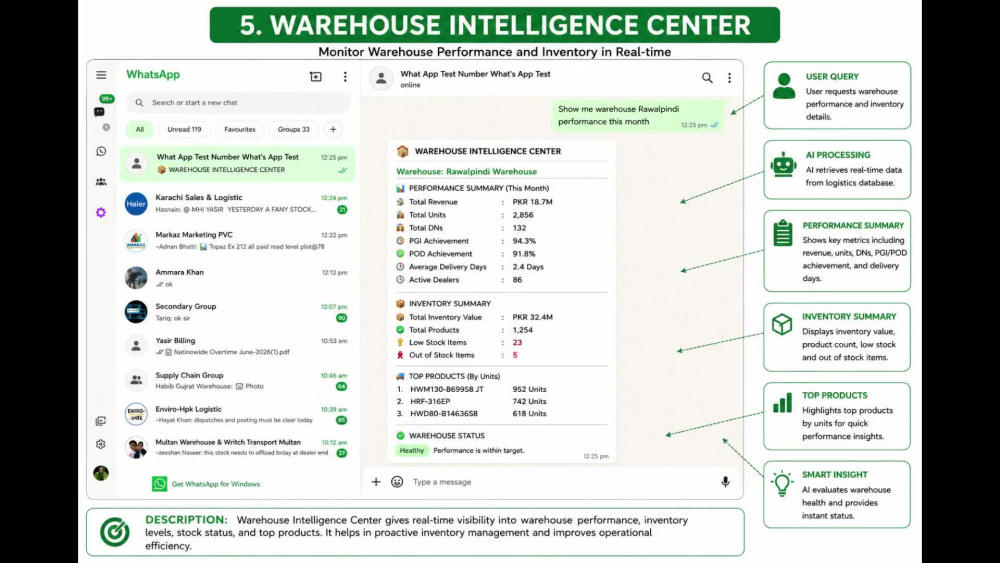Click the Out of Stock Items value 5
Viewport: 1000px width, 563px height.
coord(515,355)
